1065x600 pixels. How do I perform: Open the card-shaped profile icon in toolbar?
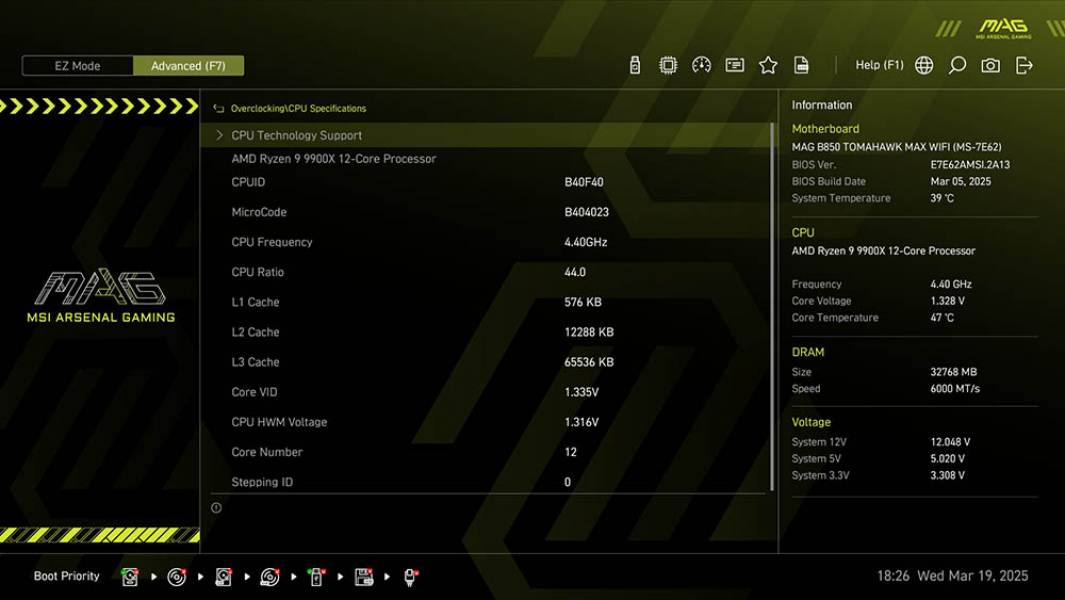click(x=735, y=65)
